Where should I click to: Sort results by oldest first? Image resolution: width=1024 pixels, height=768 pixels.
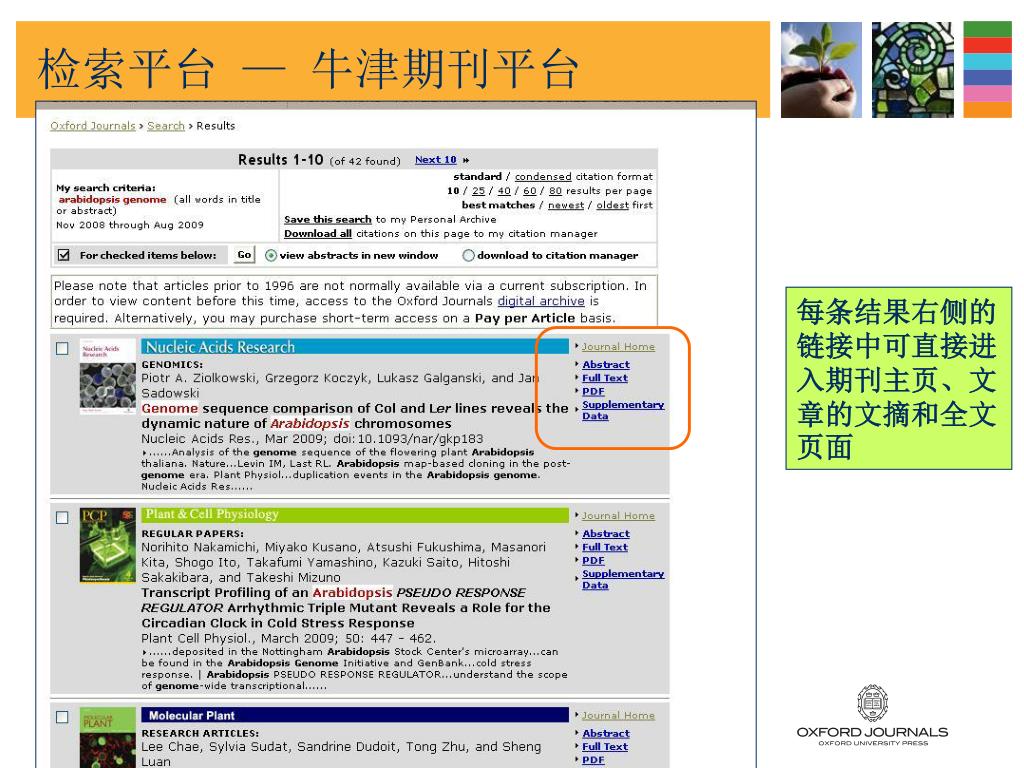[x=613, y=205]
